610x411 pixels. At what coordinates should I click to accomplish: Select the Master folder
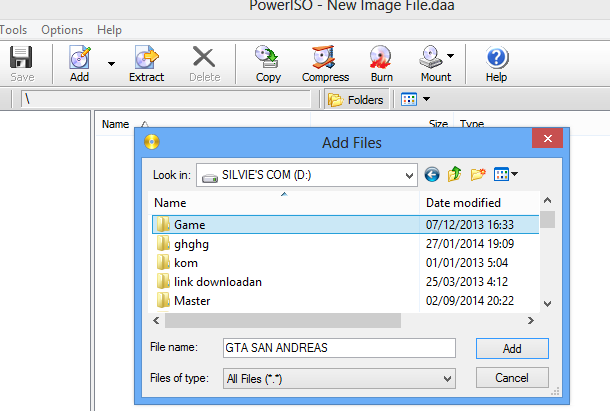click(192, 301)
